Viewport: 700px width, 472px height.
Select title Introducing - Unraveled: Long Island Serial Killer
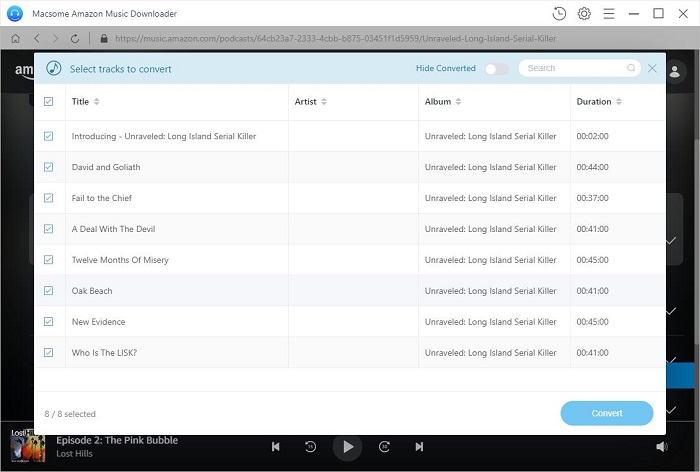(164, 136)
